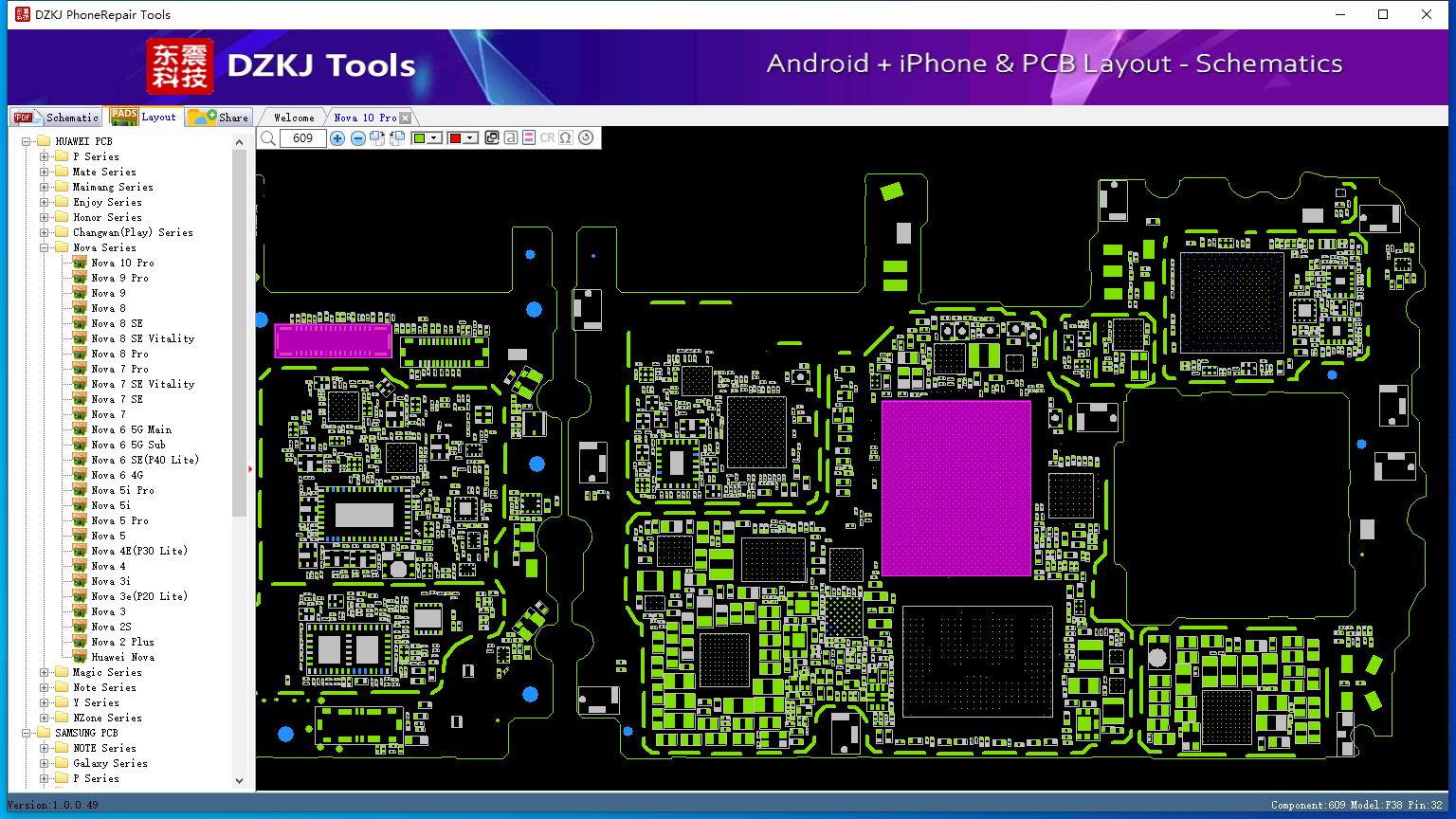Screen dimensions: 1456x819
Task: Switch to the Schematic tab
Action: 57,118
